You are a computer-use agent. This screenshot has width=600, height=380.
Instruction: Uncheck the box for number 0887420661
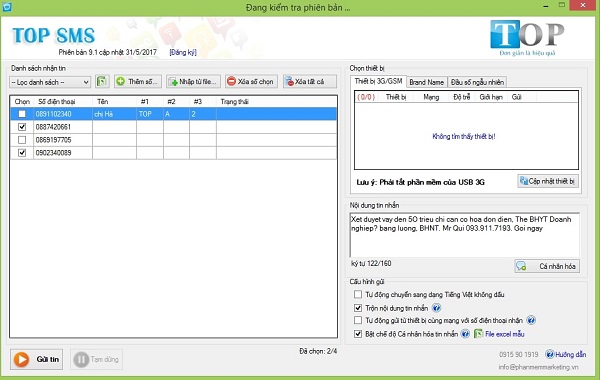point(22,127)
